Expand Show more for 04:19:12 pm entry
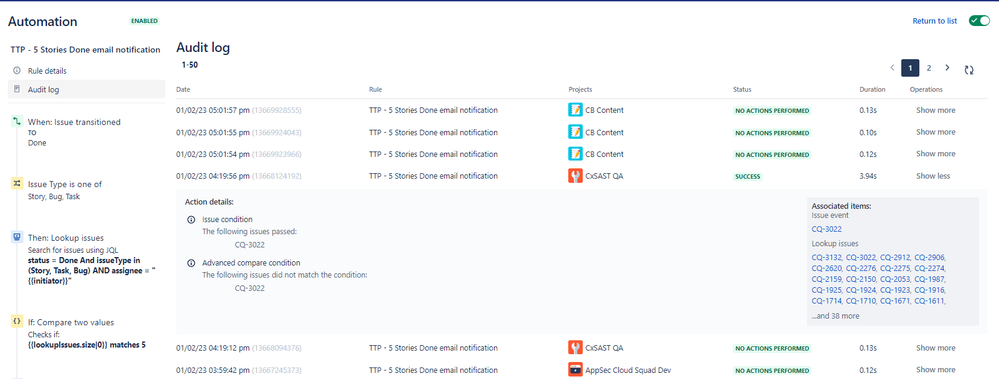999x379 pixels. coord(935,348)
